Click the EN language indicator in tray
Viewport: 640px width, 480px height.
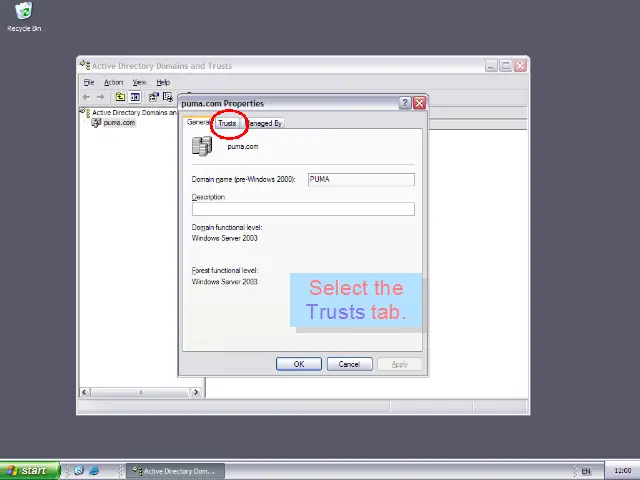pyautogui.click(x=586, y=471)
